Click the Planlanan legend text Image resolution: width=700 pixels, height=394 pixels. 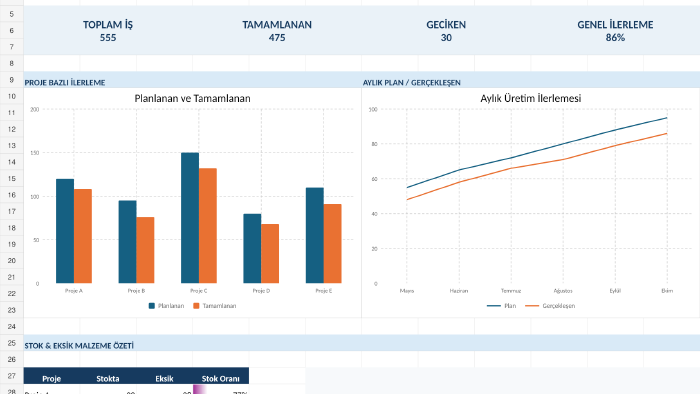point(171,306)
